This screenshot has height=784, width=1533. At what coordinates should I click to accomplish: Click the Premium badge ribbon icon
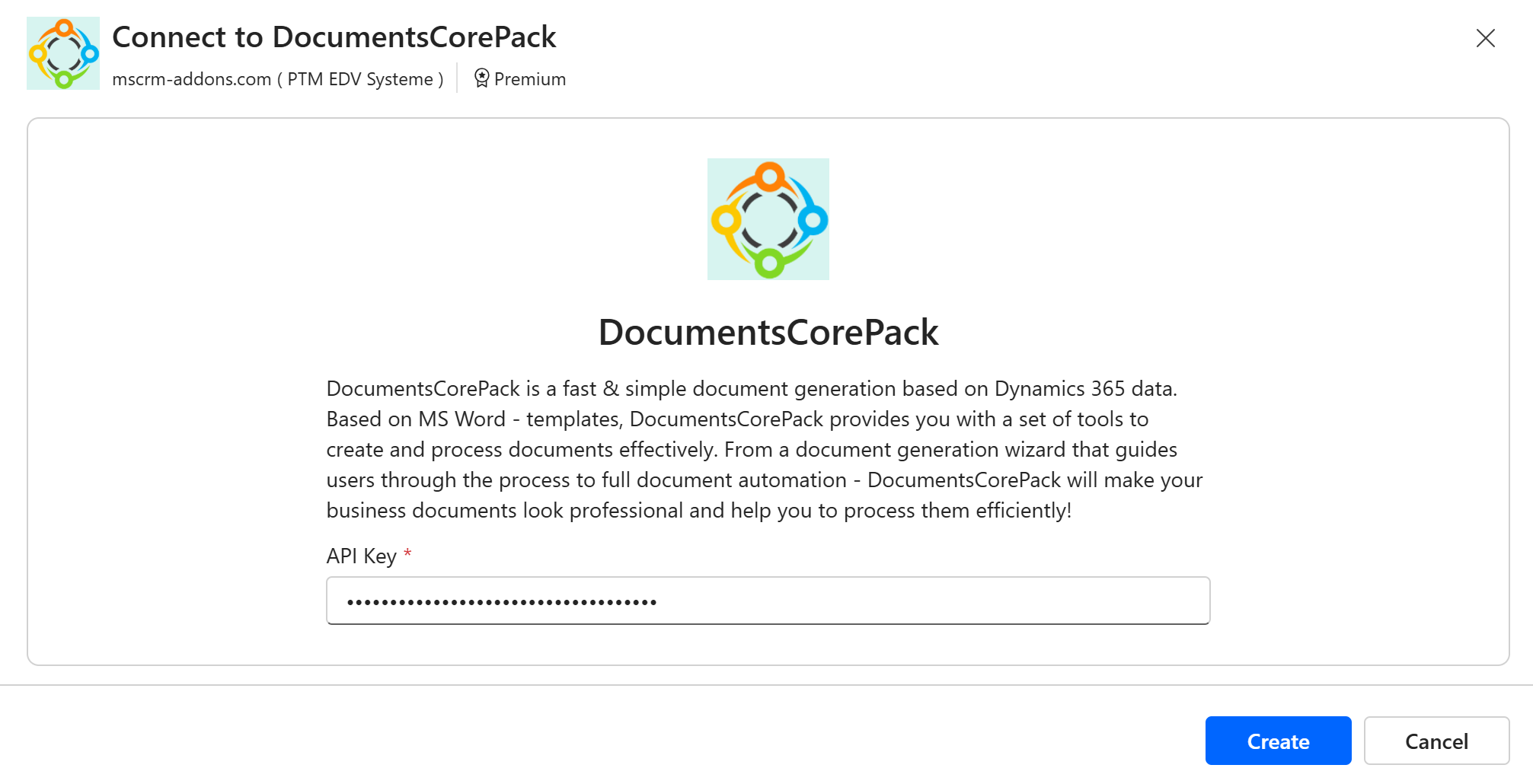tap(481, 78)
